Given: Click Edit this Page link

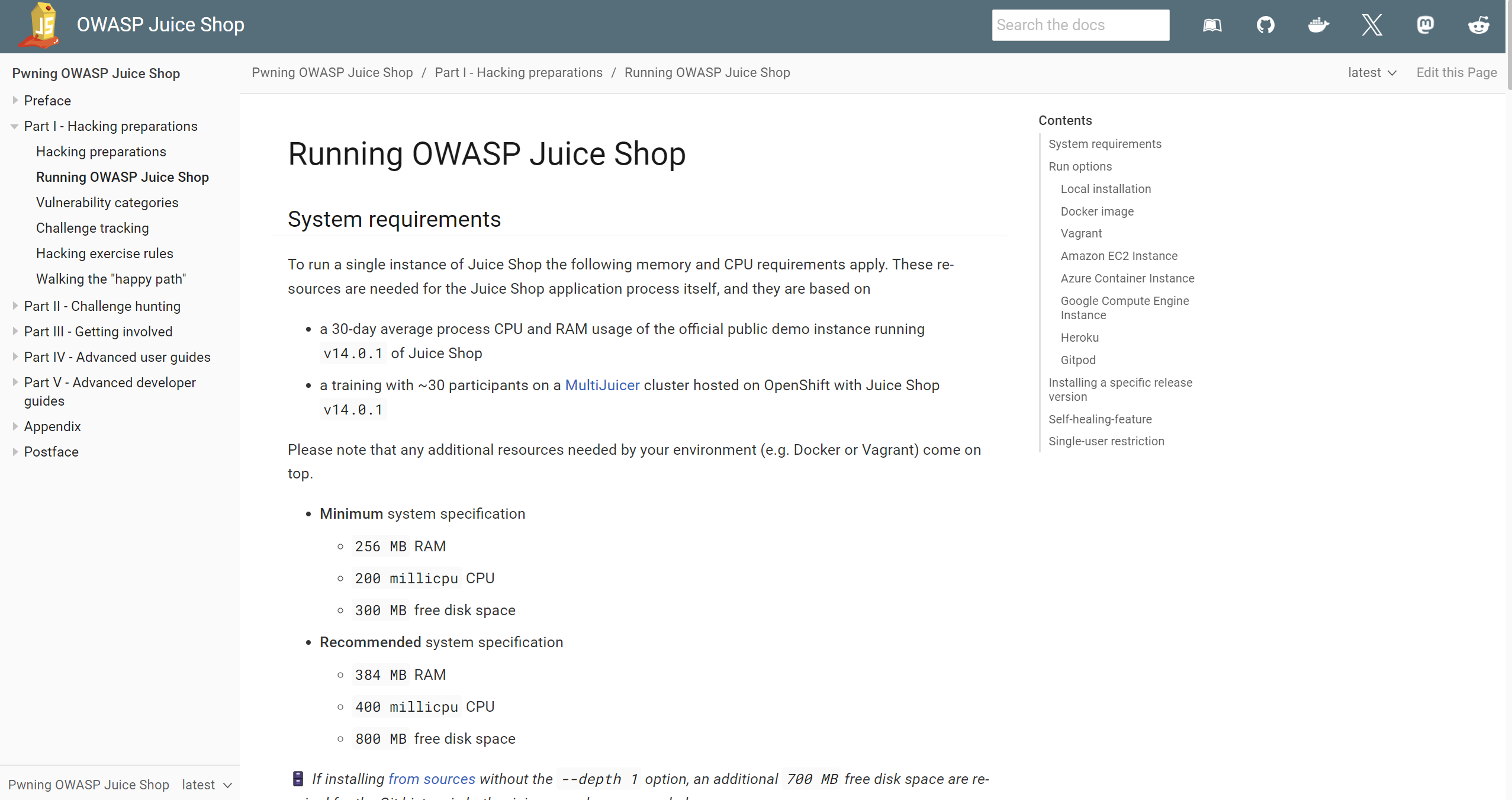Looking at the screenshot, I should tap(1456, 72).
